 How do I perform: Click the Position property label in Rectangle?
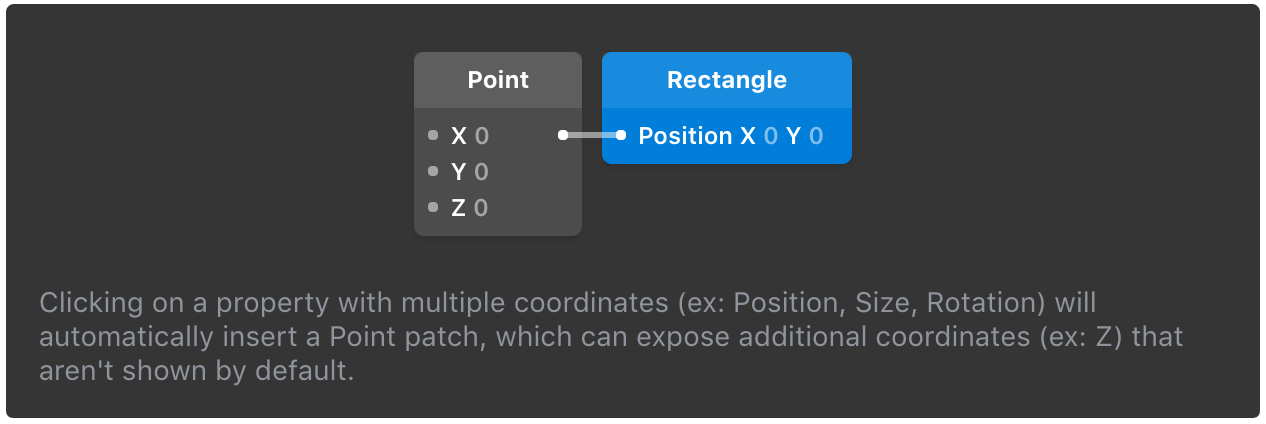685,136
